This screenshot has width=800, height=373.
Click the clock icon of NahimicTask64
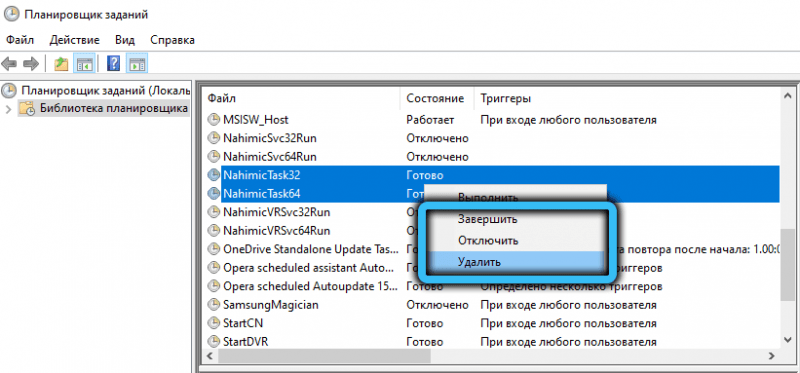[x=213, y=193]
